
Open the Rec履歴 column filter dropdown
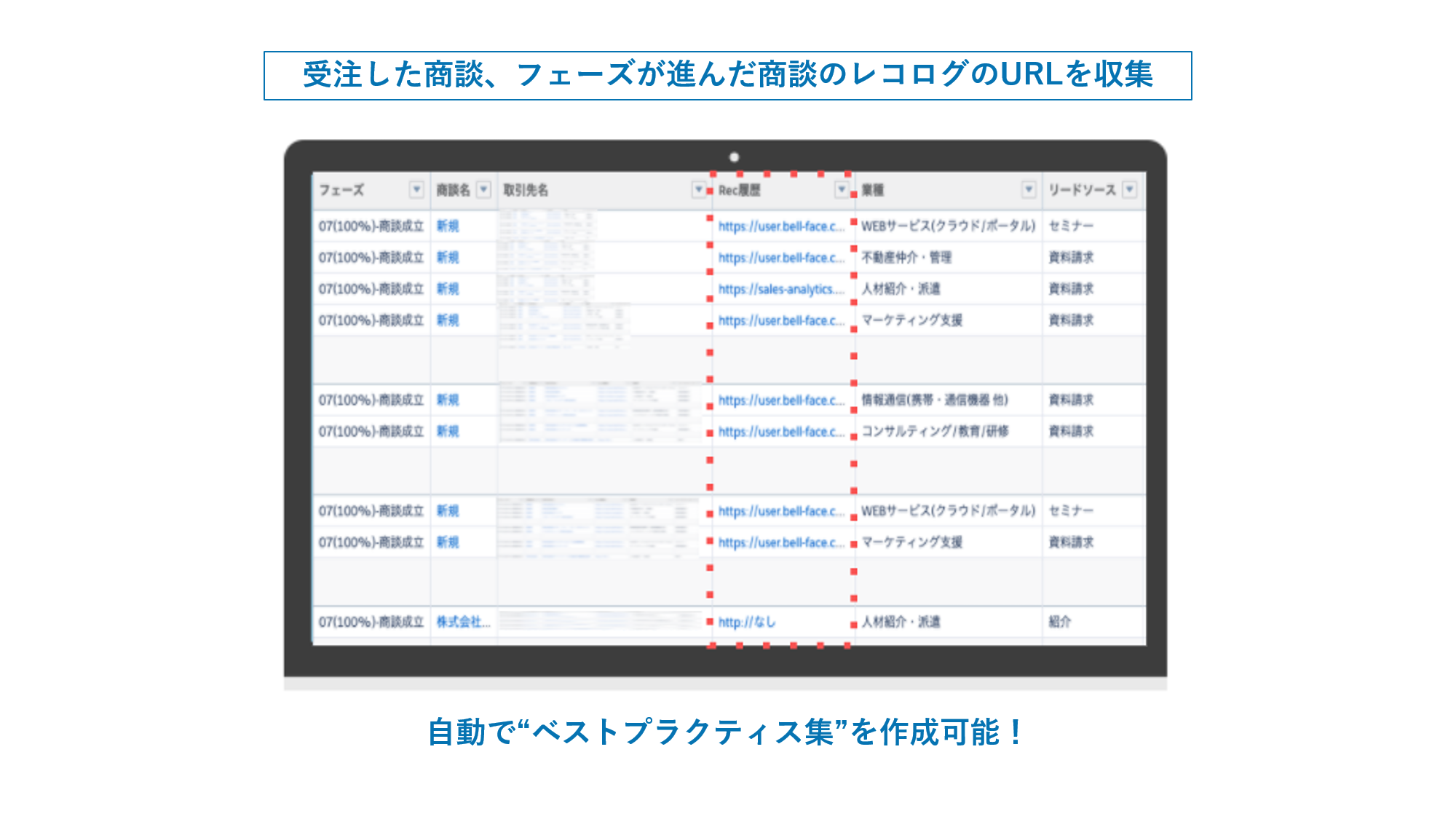[842, 190]
